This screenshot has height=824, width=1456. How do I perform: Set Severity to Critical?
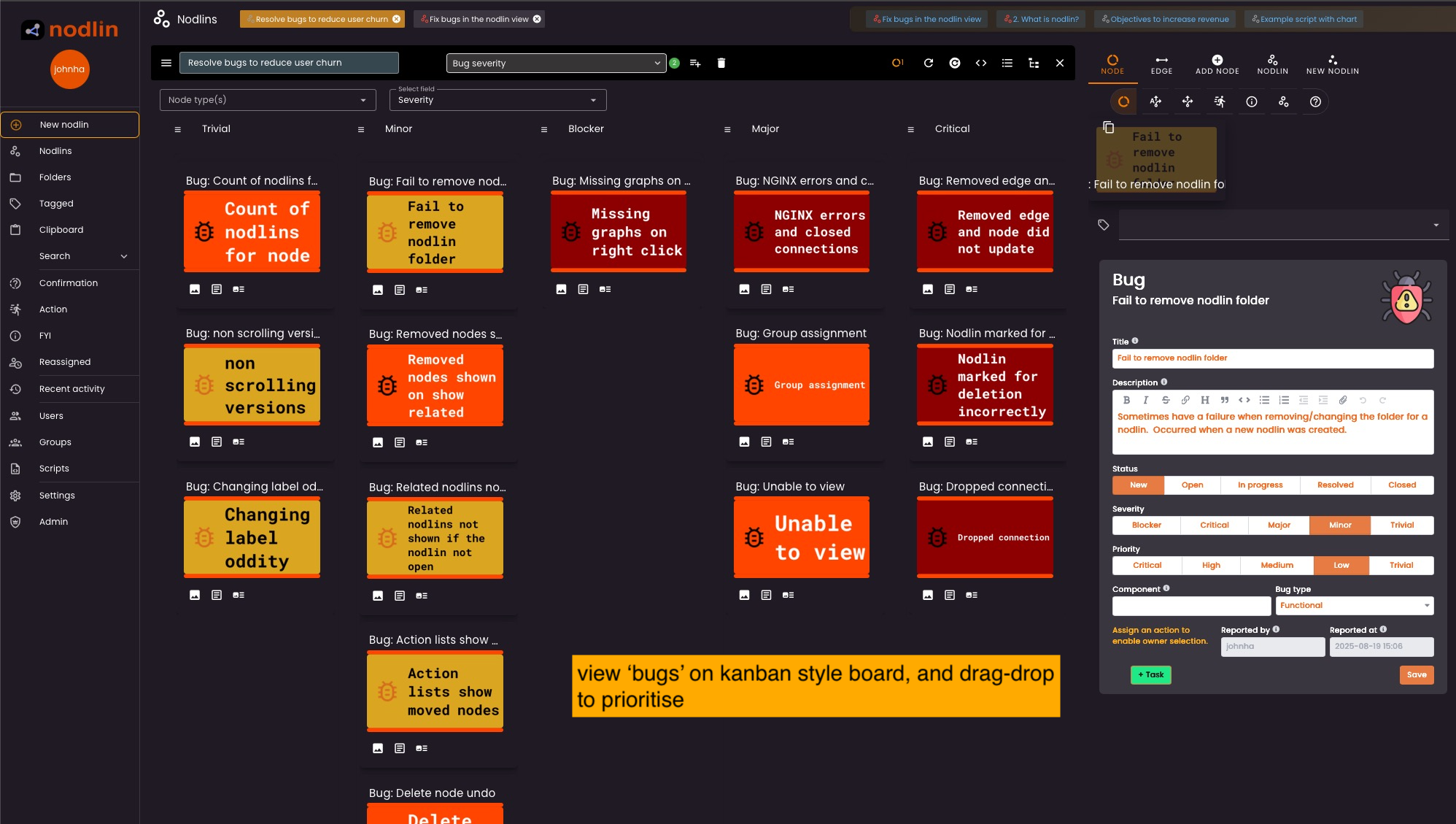point(1214,525)
